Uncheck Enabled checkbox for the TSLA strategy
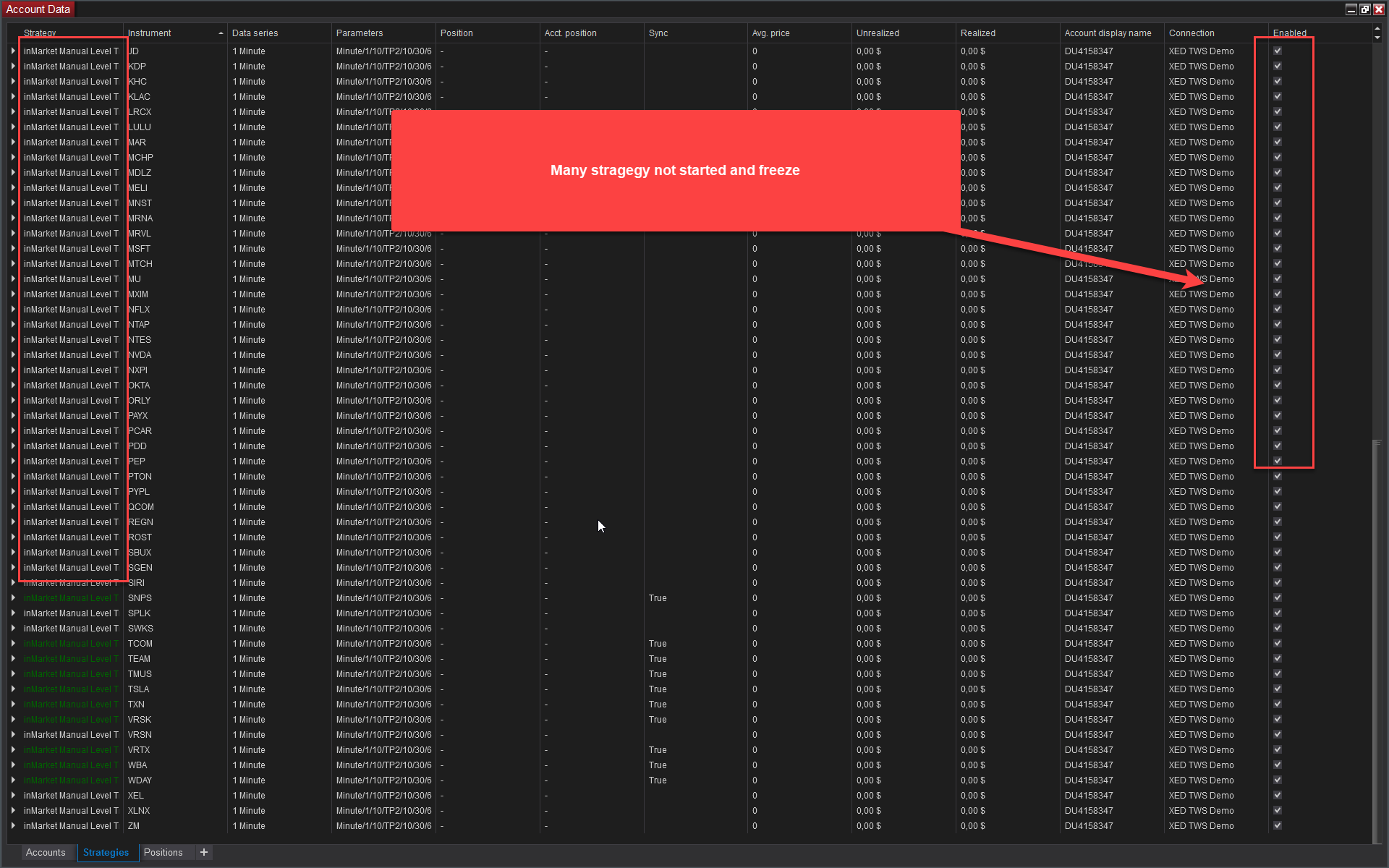The height and width of the screenshot is (868, 1389). (1278, 689)
